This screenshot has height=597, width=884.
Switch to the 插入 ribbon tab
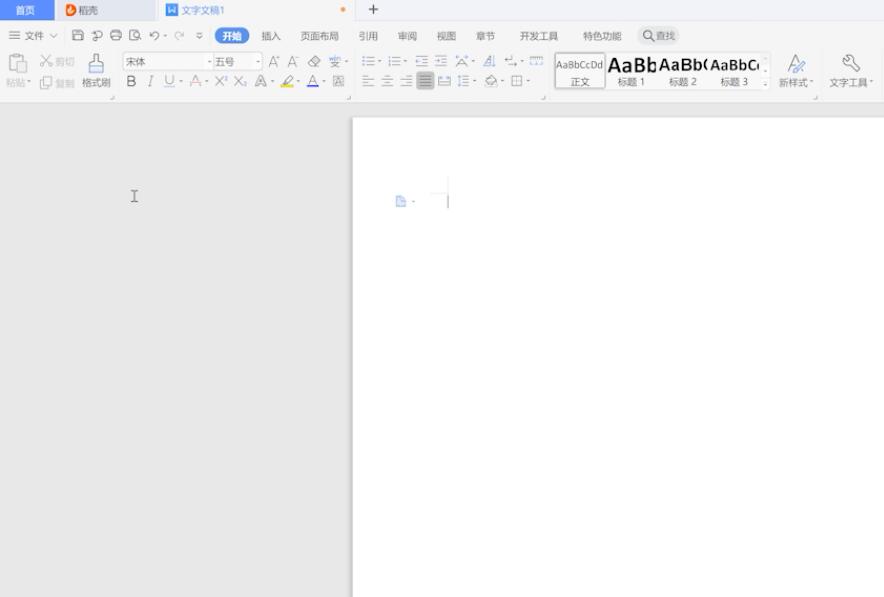pos(271,36)
